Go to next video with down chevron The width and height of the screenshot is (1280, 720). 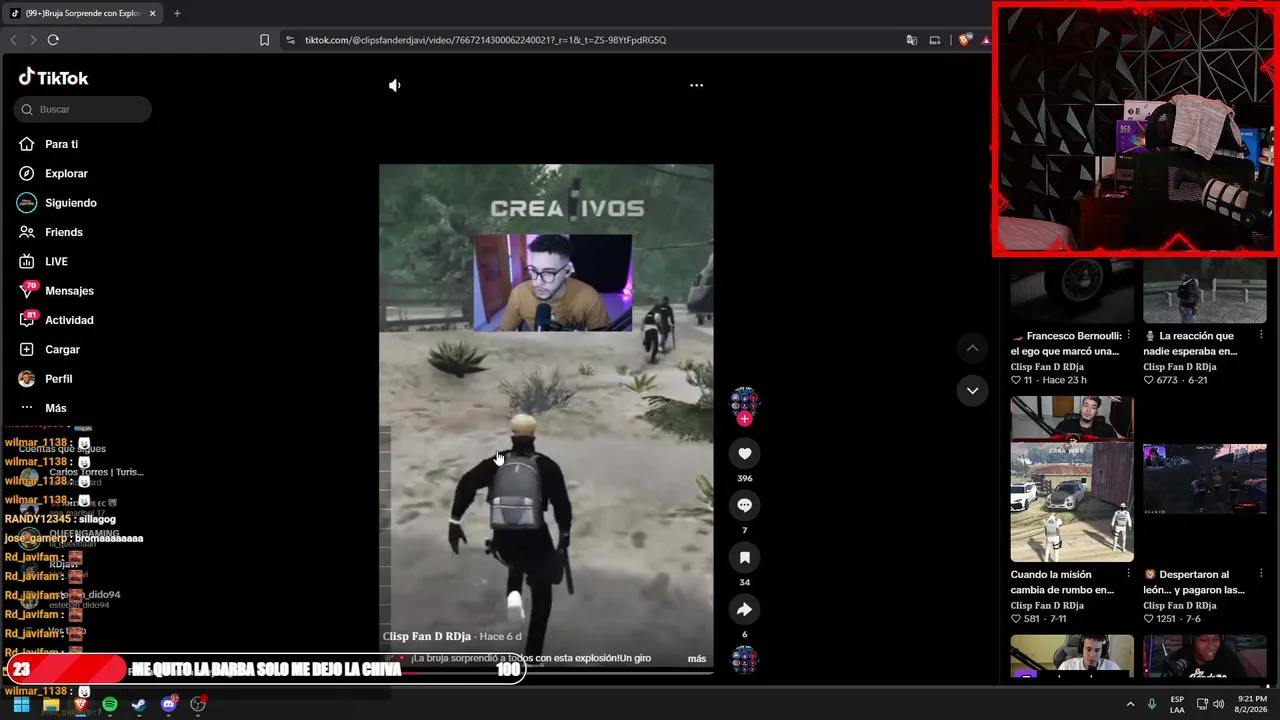click(972, 390)
